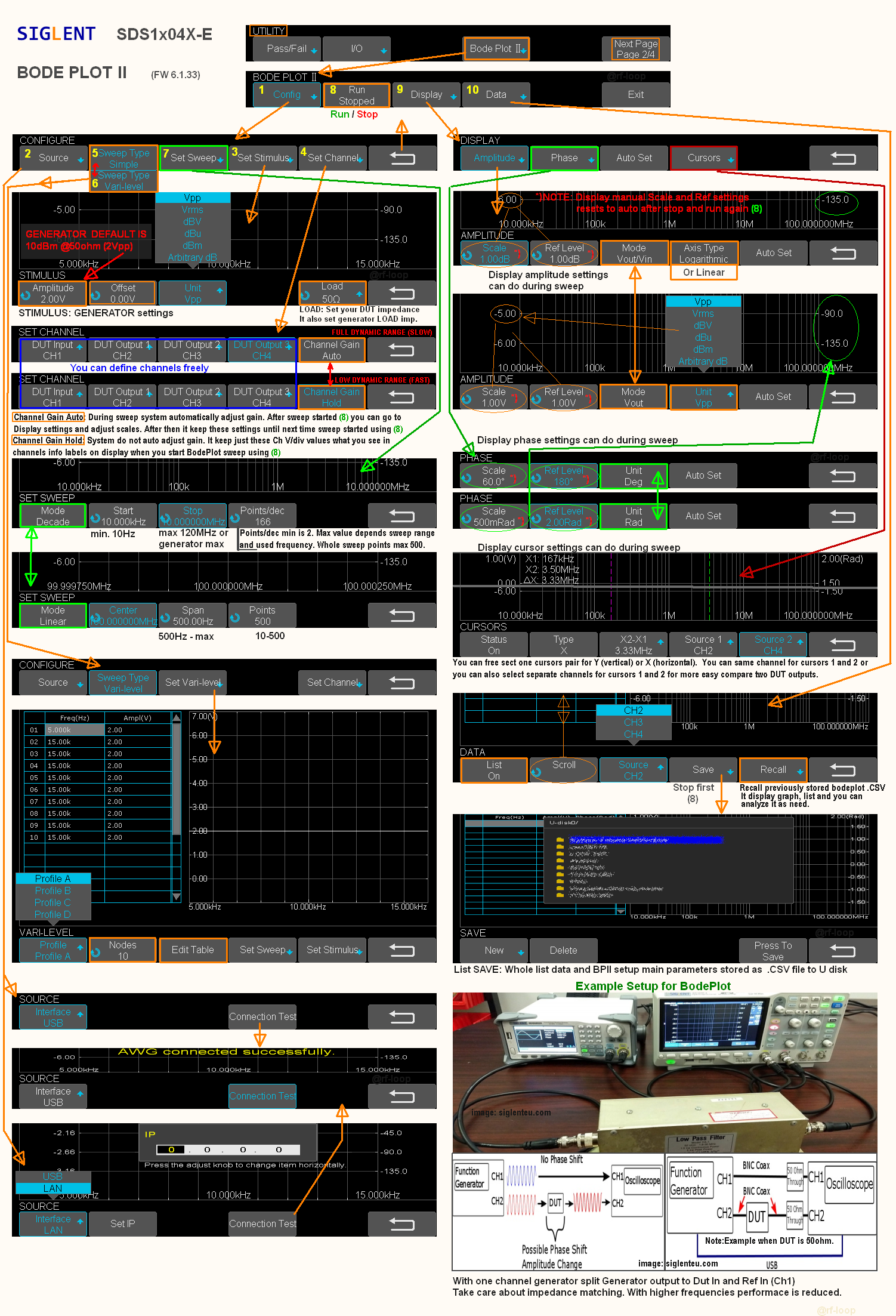Click the return arrow in the CONFIGURE menu beside Set Channel
Image resolution: width=896 pixels, height=1316 pixels.
tap(402, 158)
